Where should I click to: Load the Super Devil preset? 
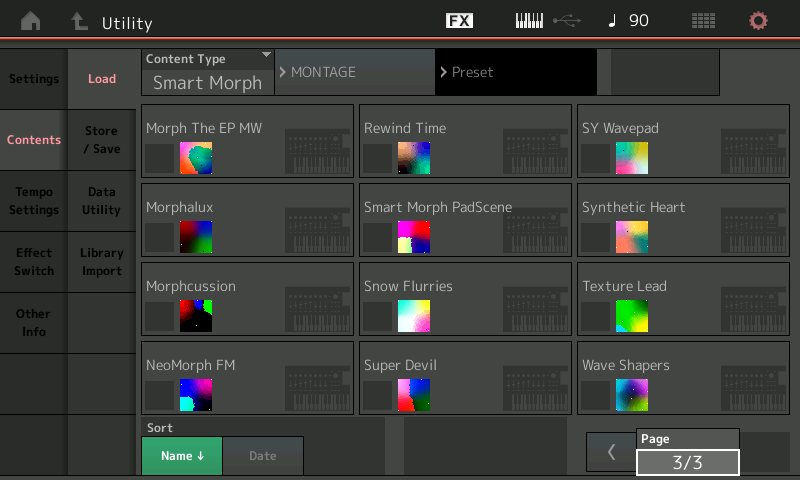point(465,378)
